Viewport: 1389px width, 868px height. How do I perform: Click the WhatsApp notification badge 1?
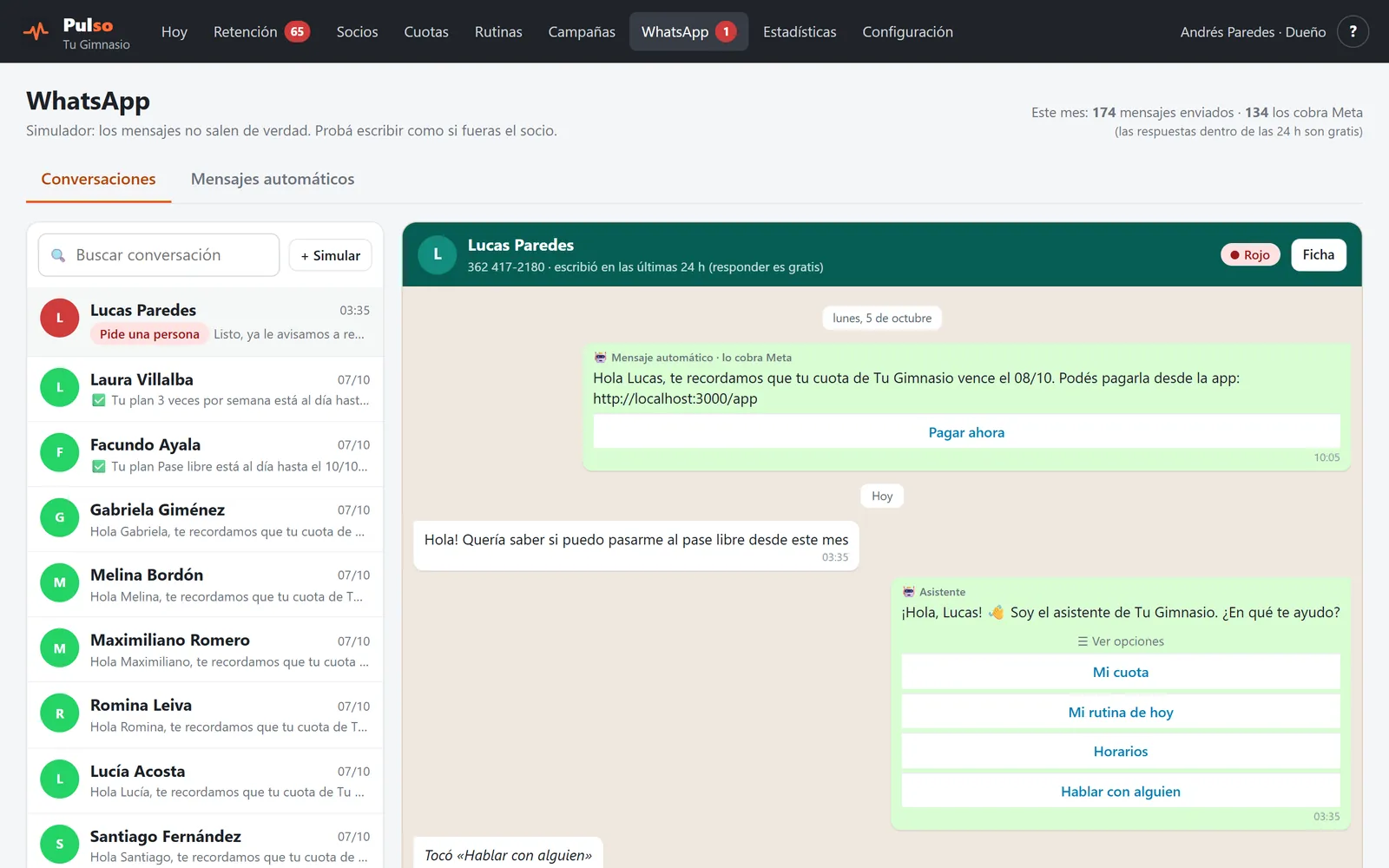727,31
